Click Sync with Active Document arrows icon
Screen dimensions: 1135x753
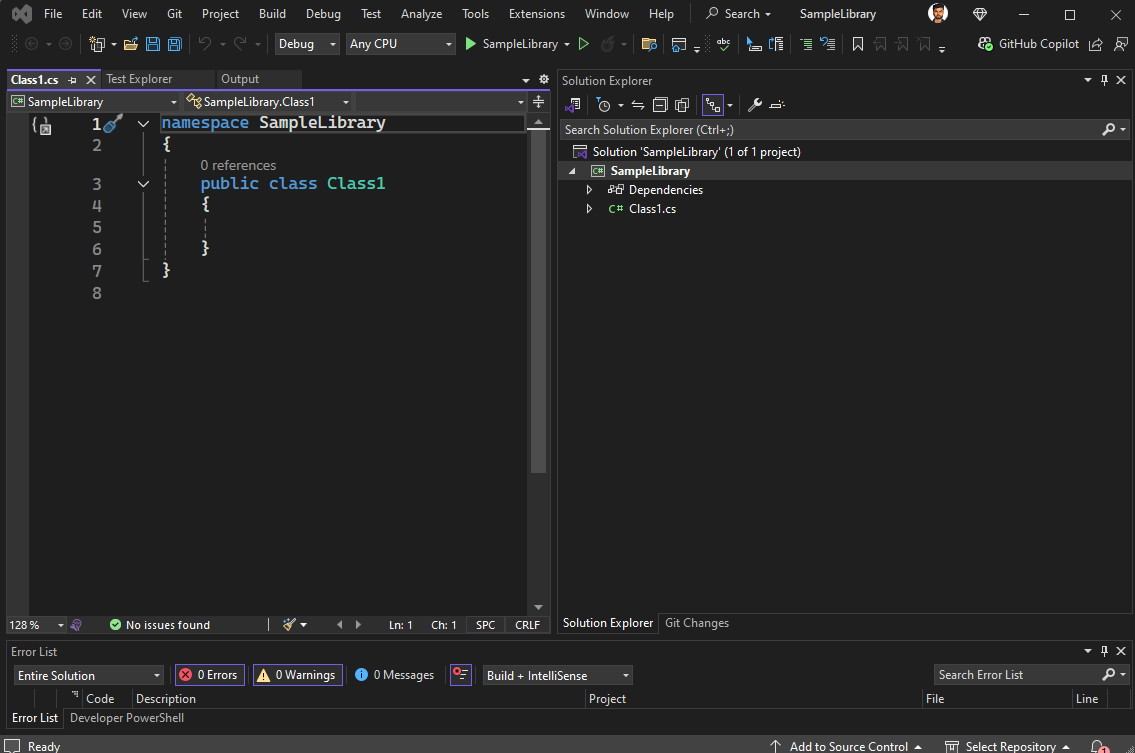pos(638,105)
